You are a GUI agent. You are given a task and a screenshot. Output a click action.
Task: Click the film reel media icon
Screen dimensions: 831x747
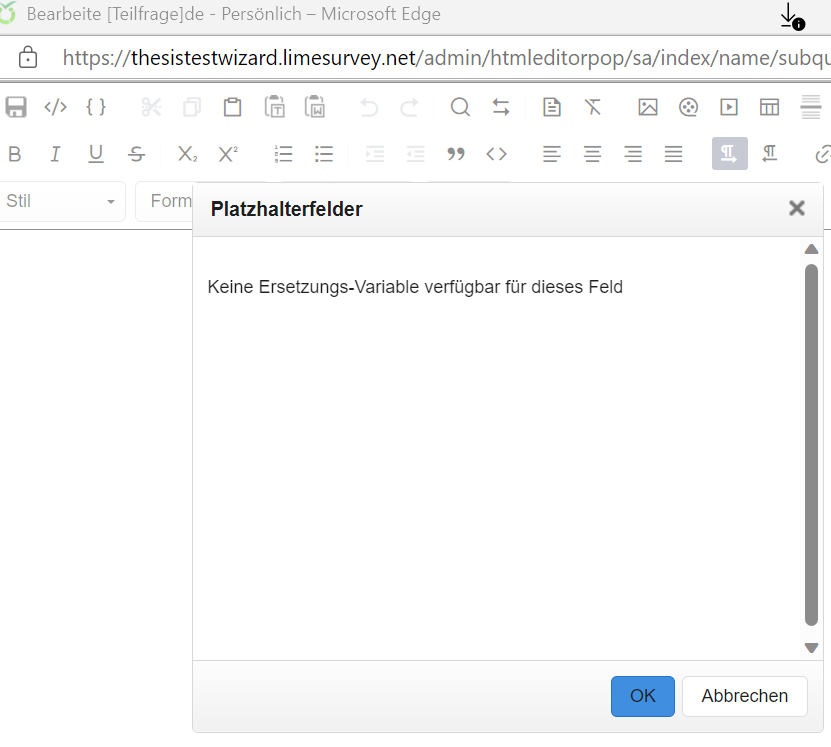(x=688, y=108)
